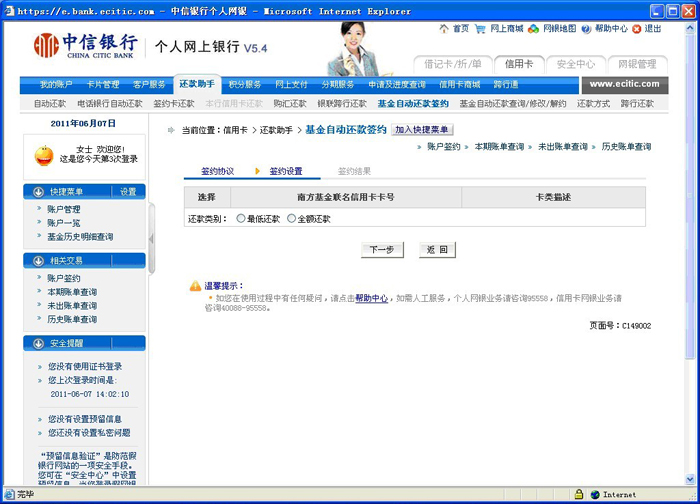700x504 pixels.
Task: Select the 最低还款 radio button
Action: click(x=240, y=218)
